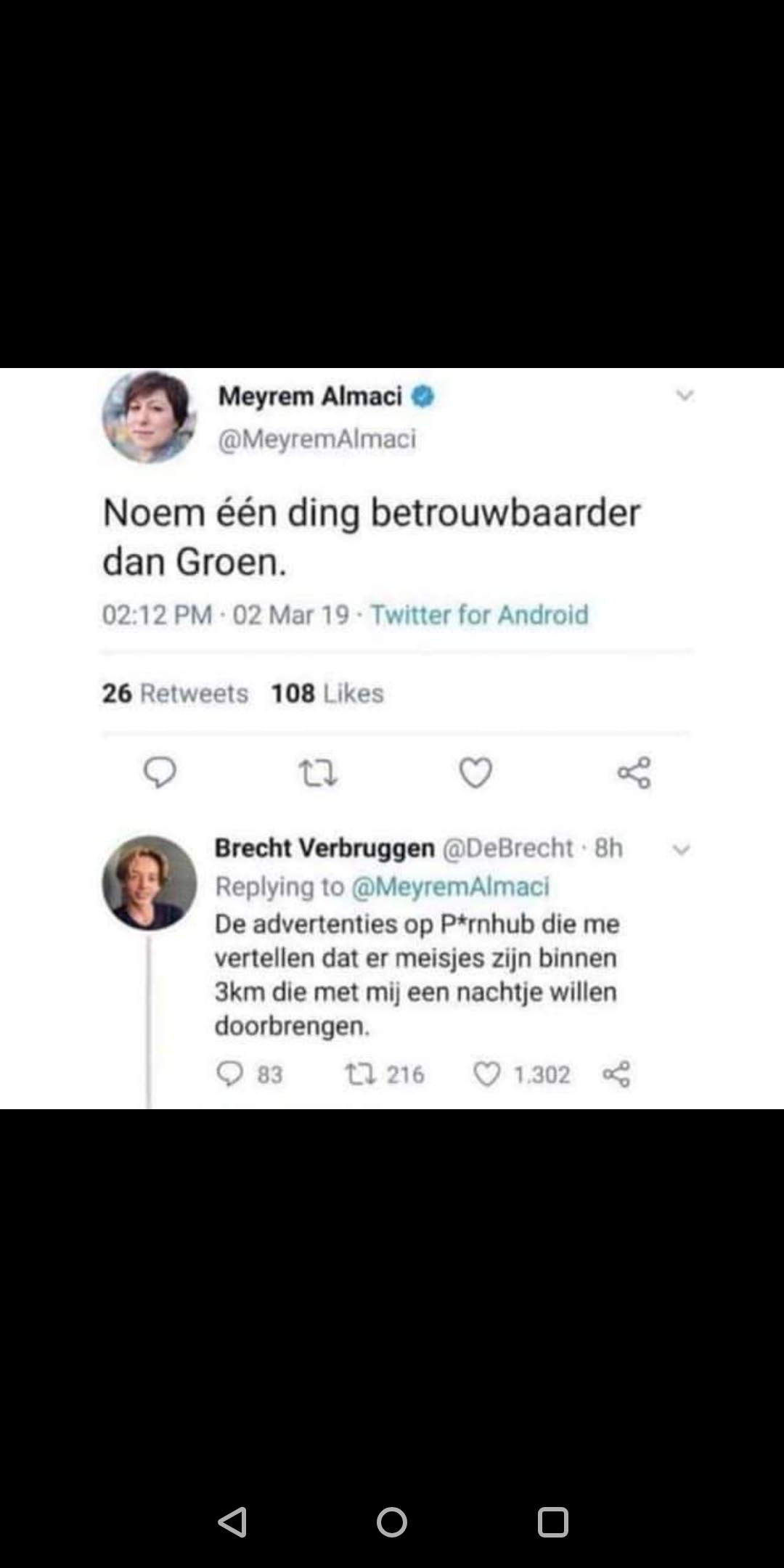Open @MeyremAlmaci mention in reply
Image resolution: width=784 pixels, height=1568 pixels.
(450, 886)
